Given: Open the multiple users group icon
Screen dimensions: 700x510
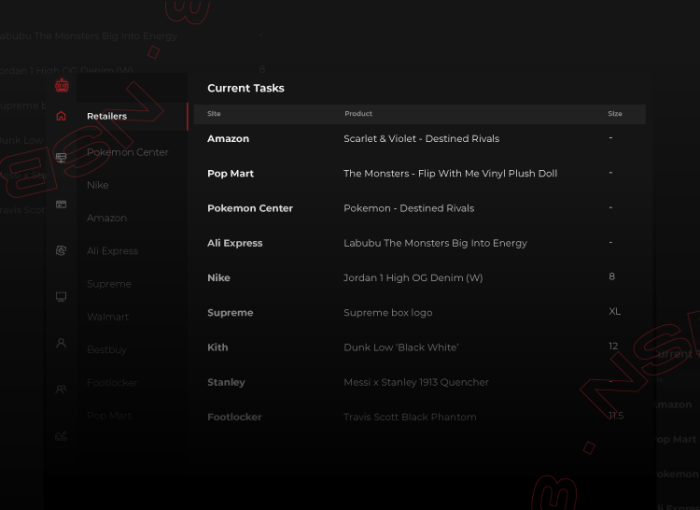Looking at the screenshot, I should [61, 389].
